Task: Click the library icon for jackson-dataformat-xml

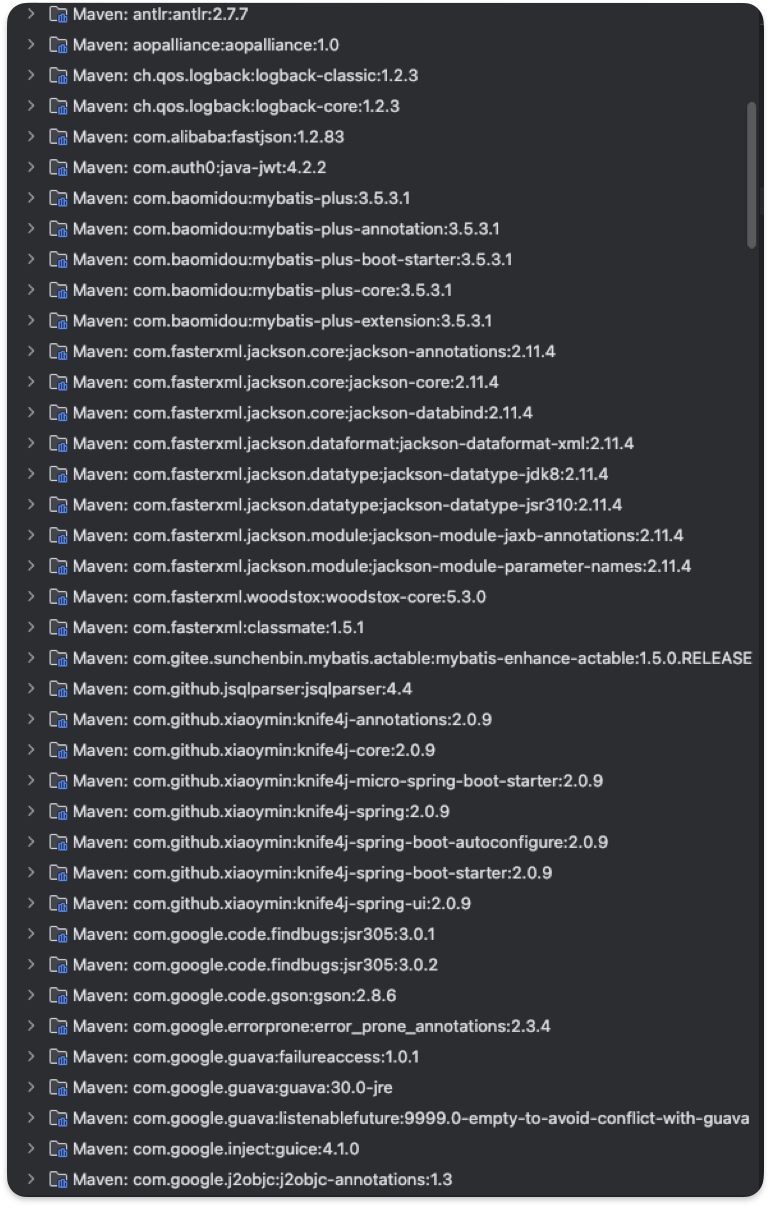Action: click(x=58, y=444)
